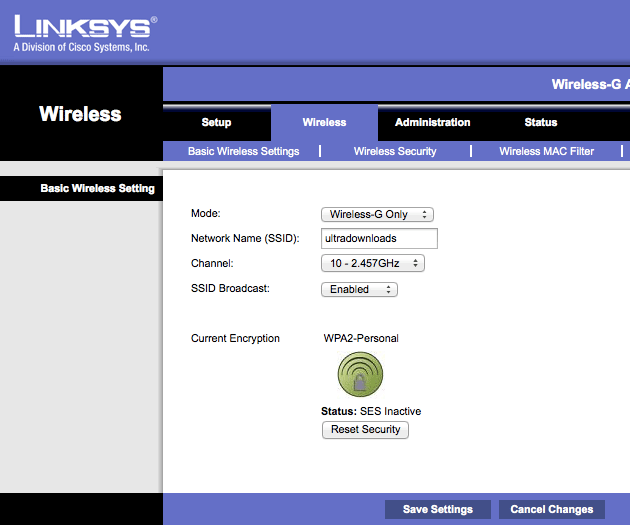Save the settings
630x525 pixels.
(x=438, y=509)
